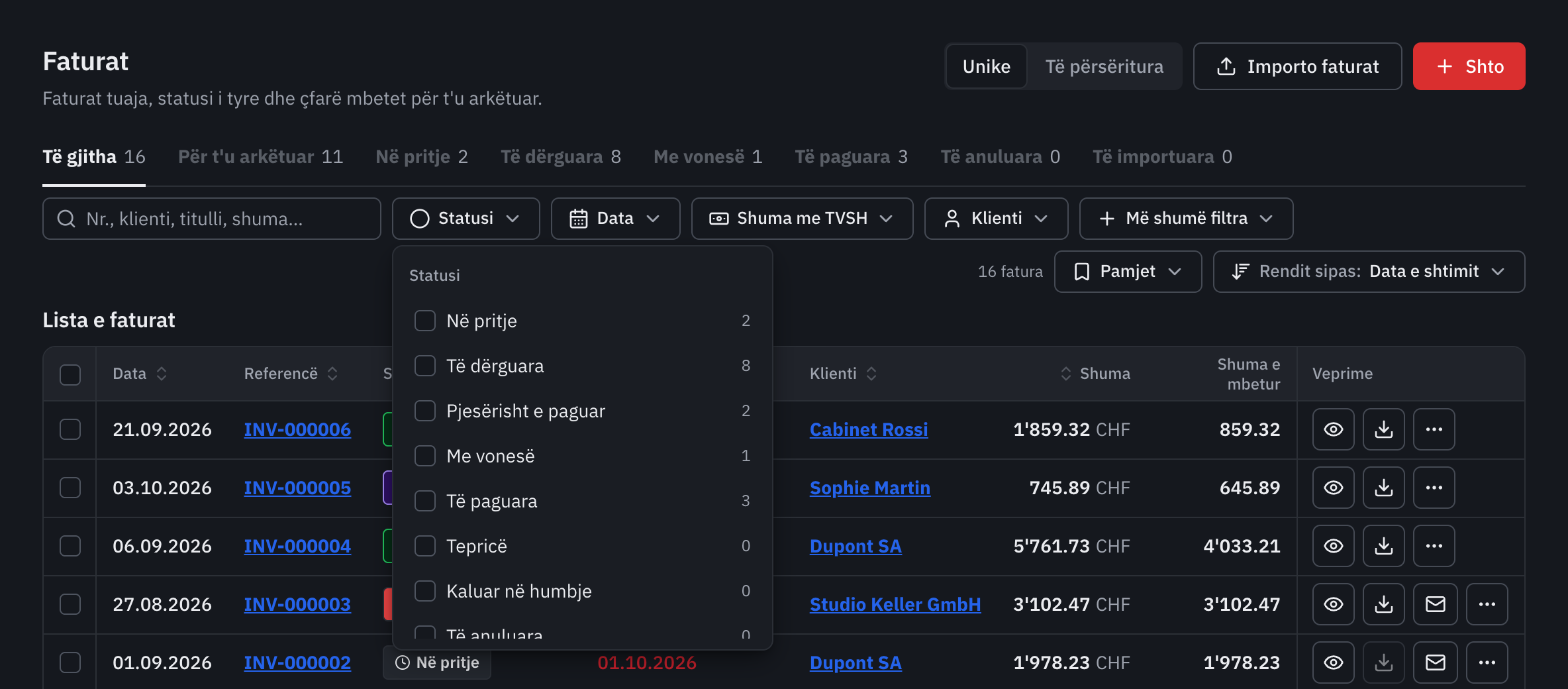Send invoice INV-000003 by email icon

(x=1435, y=604)
